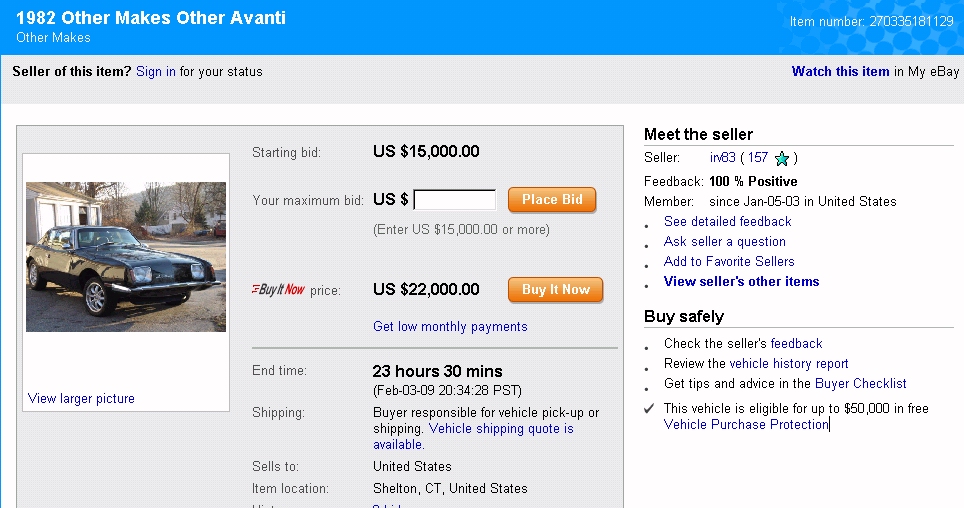Click the seller feedback star icon
The image size is (964, 508).
(782, 158)
